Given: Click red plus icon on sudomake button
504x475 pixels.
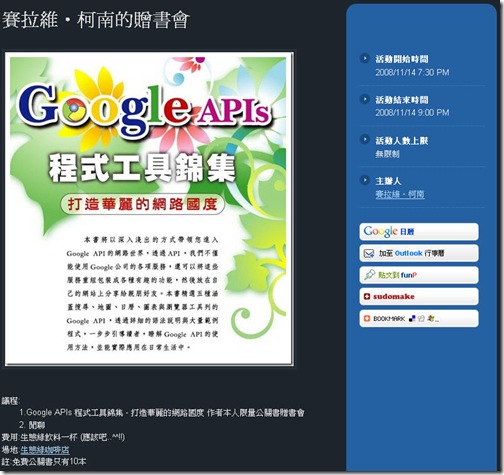Looking at the screenshot, I should click(x=367, y=296).
